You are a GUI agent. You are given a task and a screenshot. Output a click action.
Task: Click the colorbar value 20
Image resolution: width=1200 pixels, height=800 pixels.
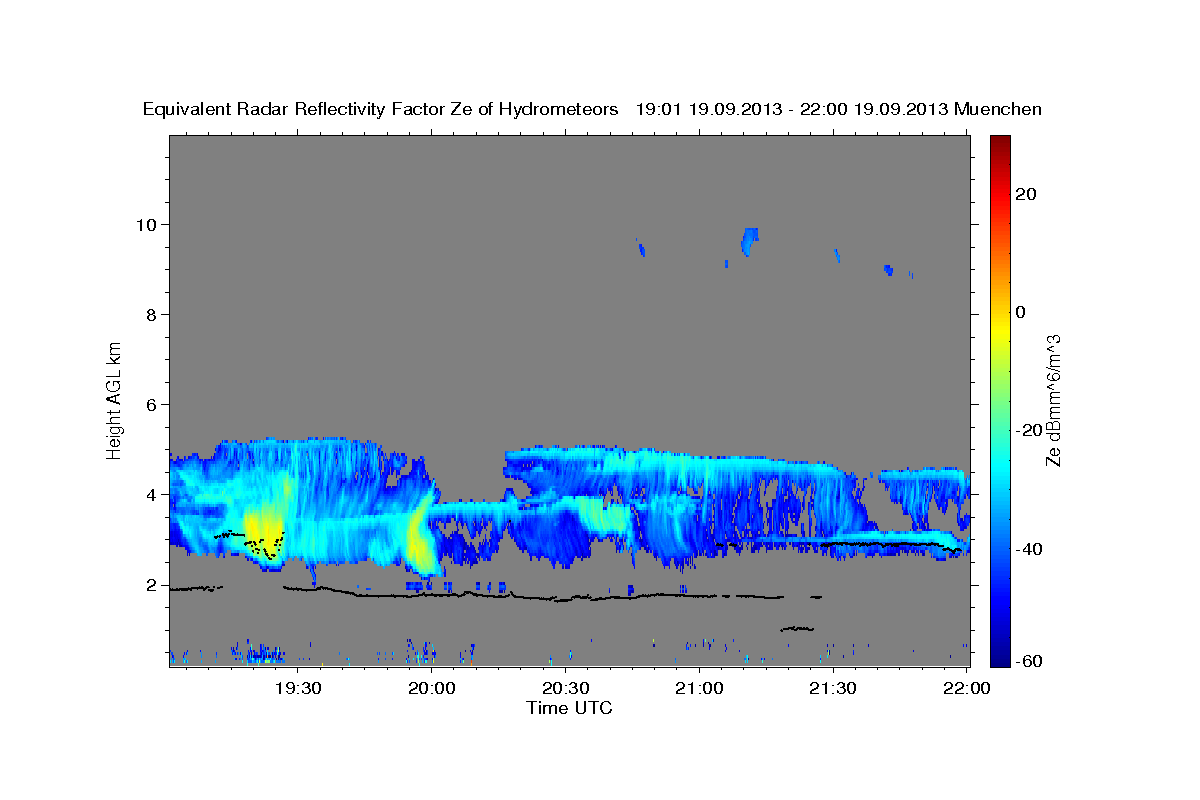click(x=1026, y=194)
